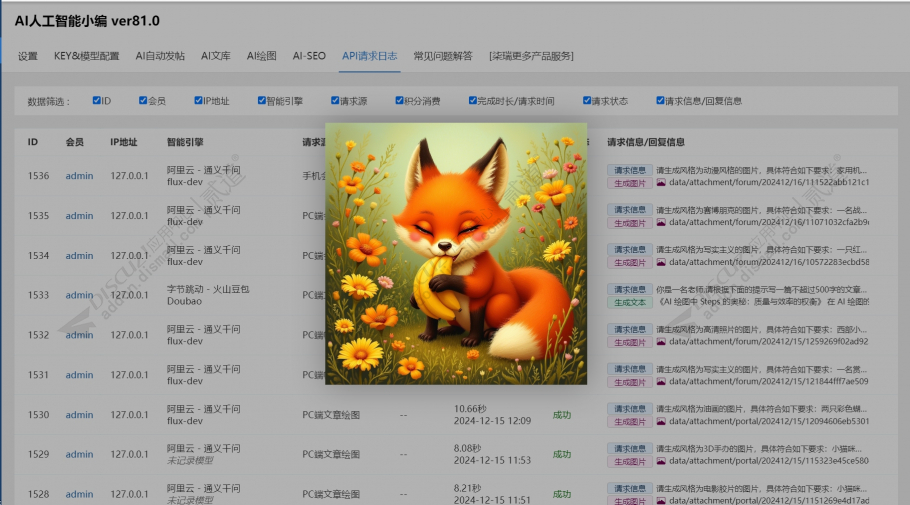
Task: Click the image icon in row 1534
Action: (x=661, y=262)
